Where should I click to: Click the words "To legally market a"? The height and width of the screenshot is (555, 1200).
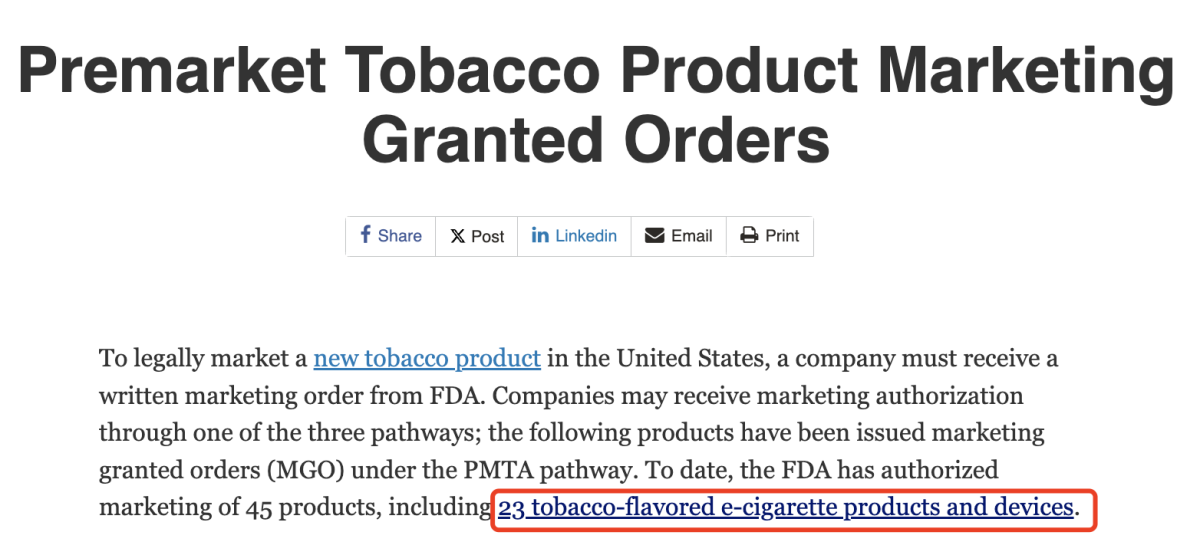[x=203, y=358]
